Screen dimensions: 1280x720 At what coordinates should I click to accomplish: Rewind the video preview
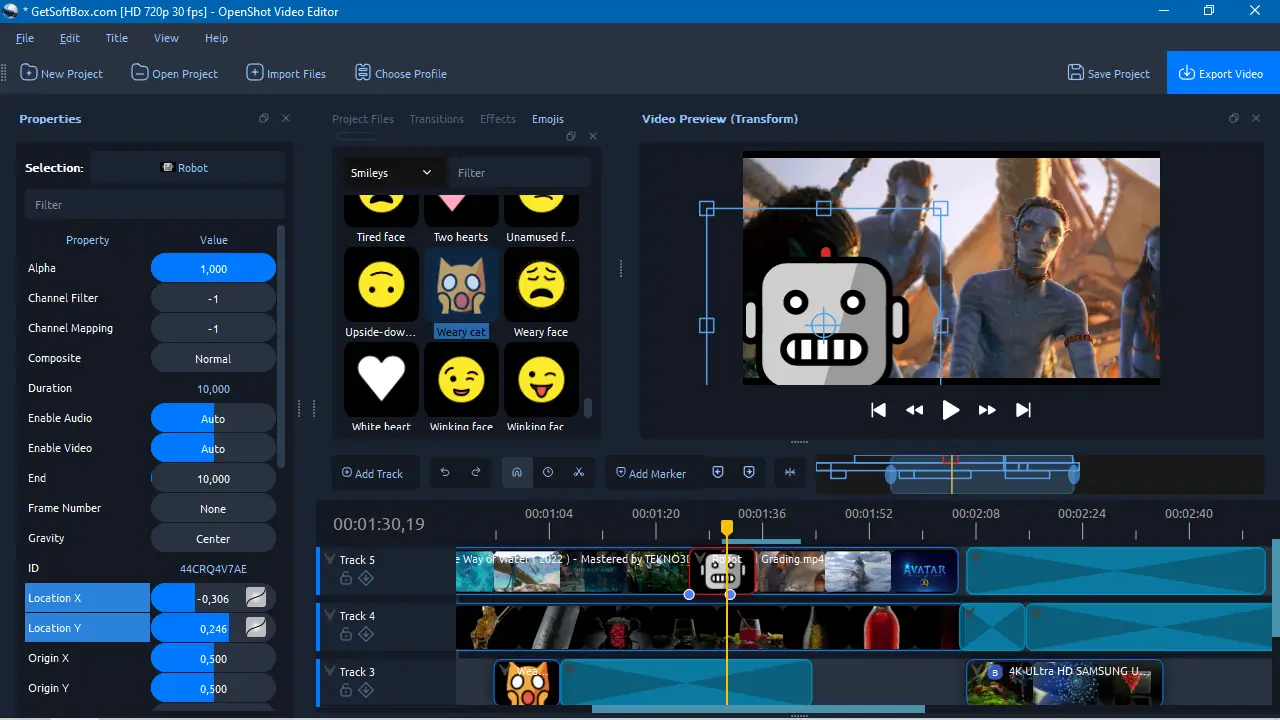tap(914, 410)
